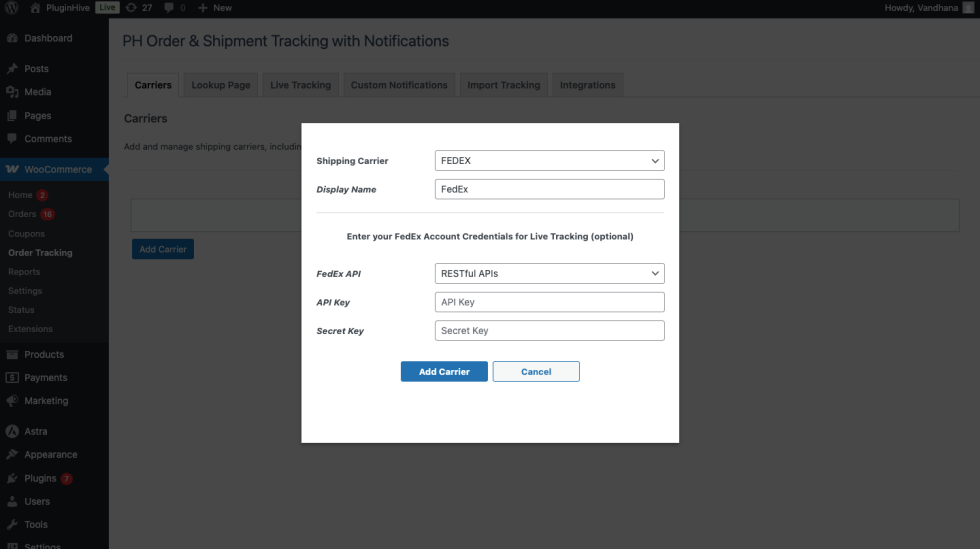
Task: Open the updates icon showing 27
Action: pyautogui.click(x=131, y=8)
